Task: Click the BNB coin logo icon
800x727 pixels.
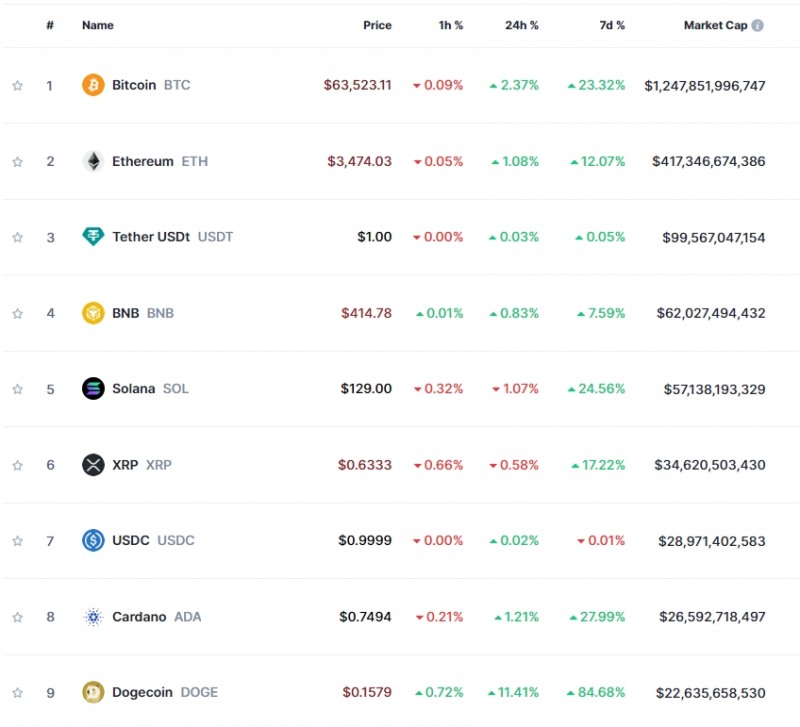Action: tap(93, 313)
